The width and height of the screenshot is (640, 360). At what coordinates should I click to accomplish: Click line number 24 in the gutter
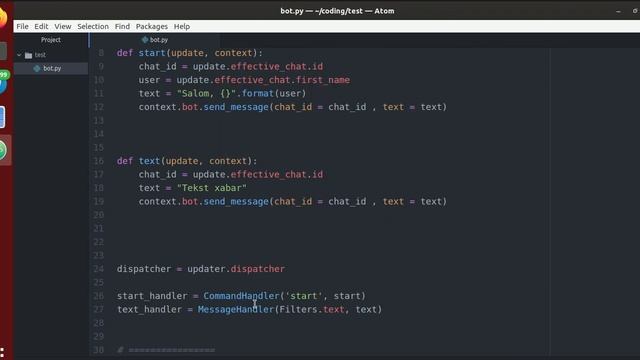pos(99,269)
